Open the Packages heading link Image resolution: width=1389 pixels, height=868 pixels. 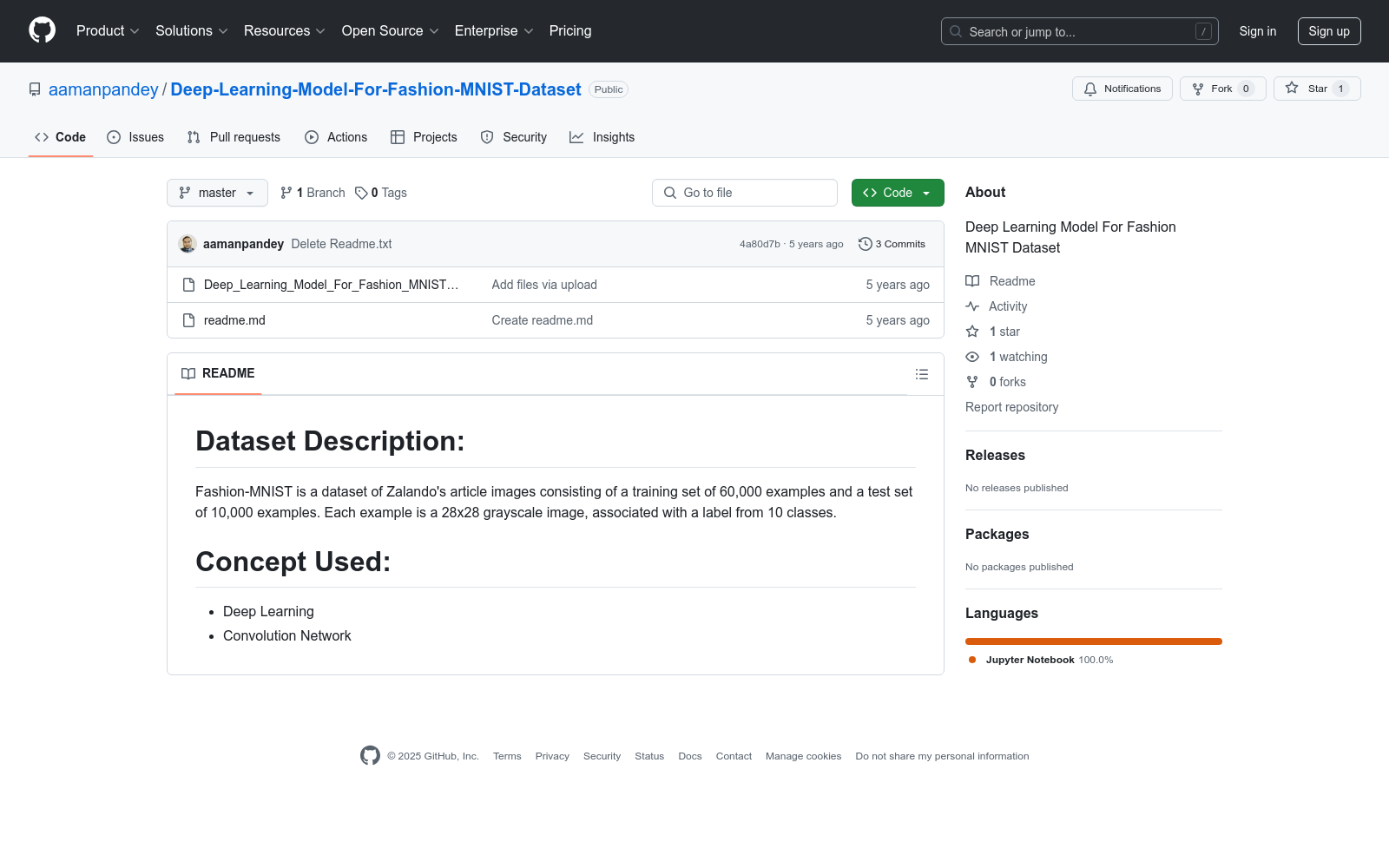point(997,534)
